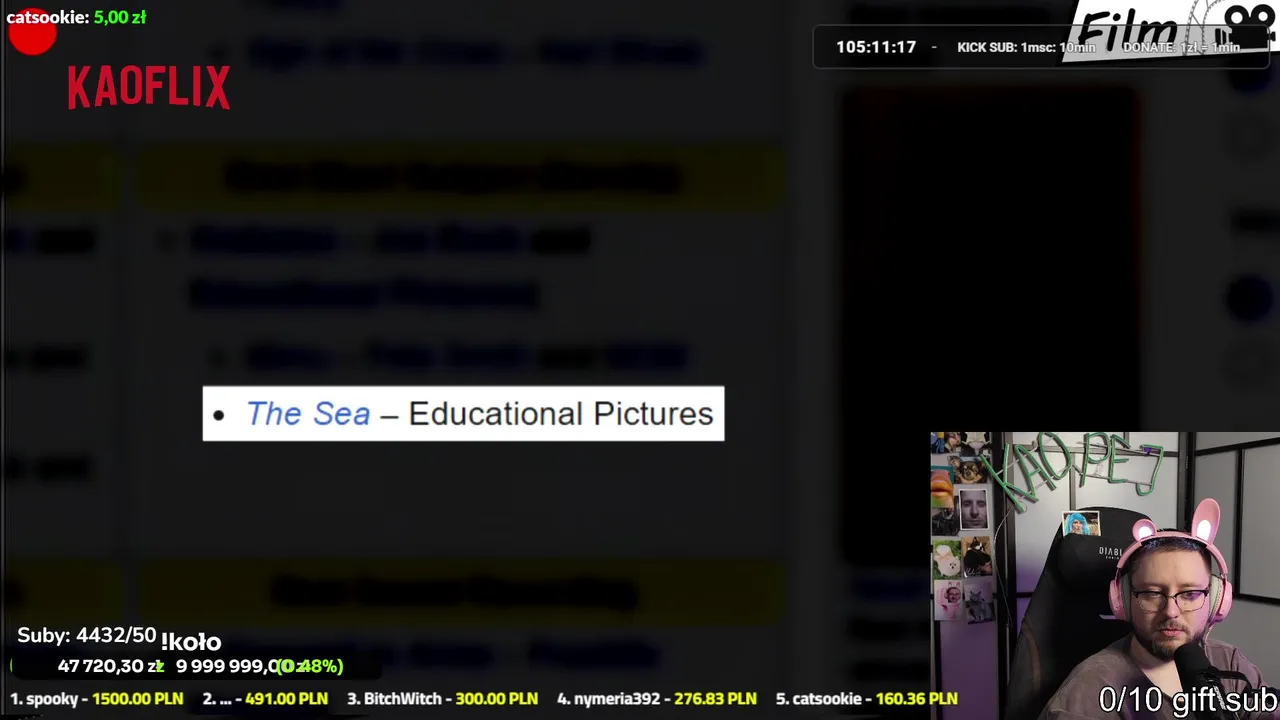This screenshot has height=720, width=1280.
Task: Click the KICK SUB: 1msc: 10min text
Action: [1027, 47]
